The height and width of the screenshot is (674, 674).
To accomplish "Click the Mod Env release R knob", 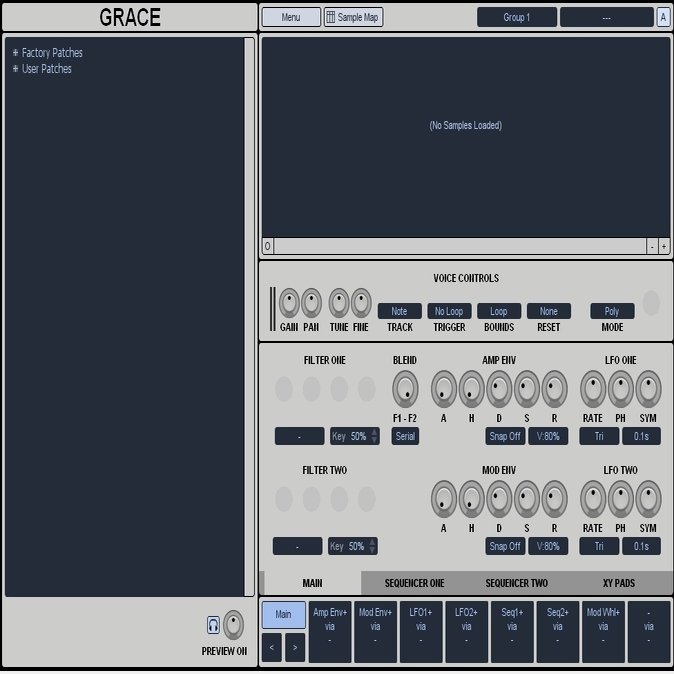I will pyautogui.click(x=555, y=499).
